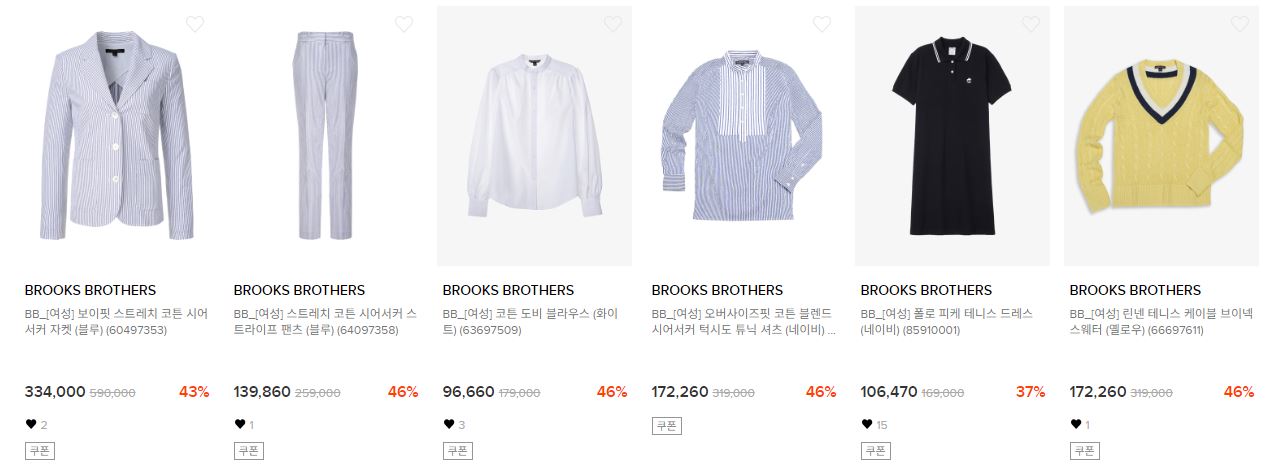This screenshot has height=474, width=1274.
Task: Open product title ending with 63697509
Action: pos(530,322)
